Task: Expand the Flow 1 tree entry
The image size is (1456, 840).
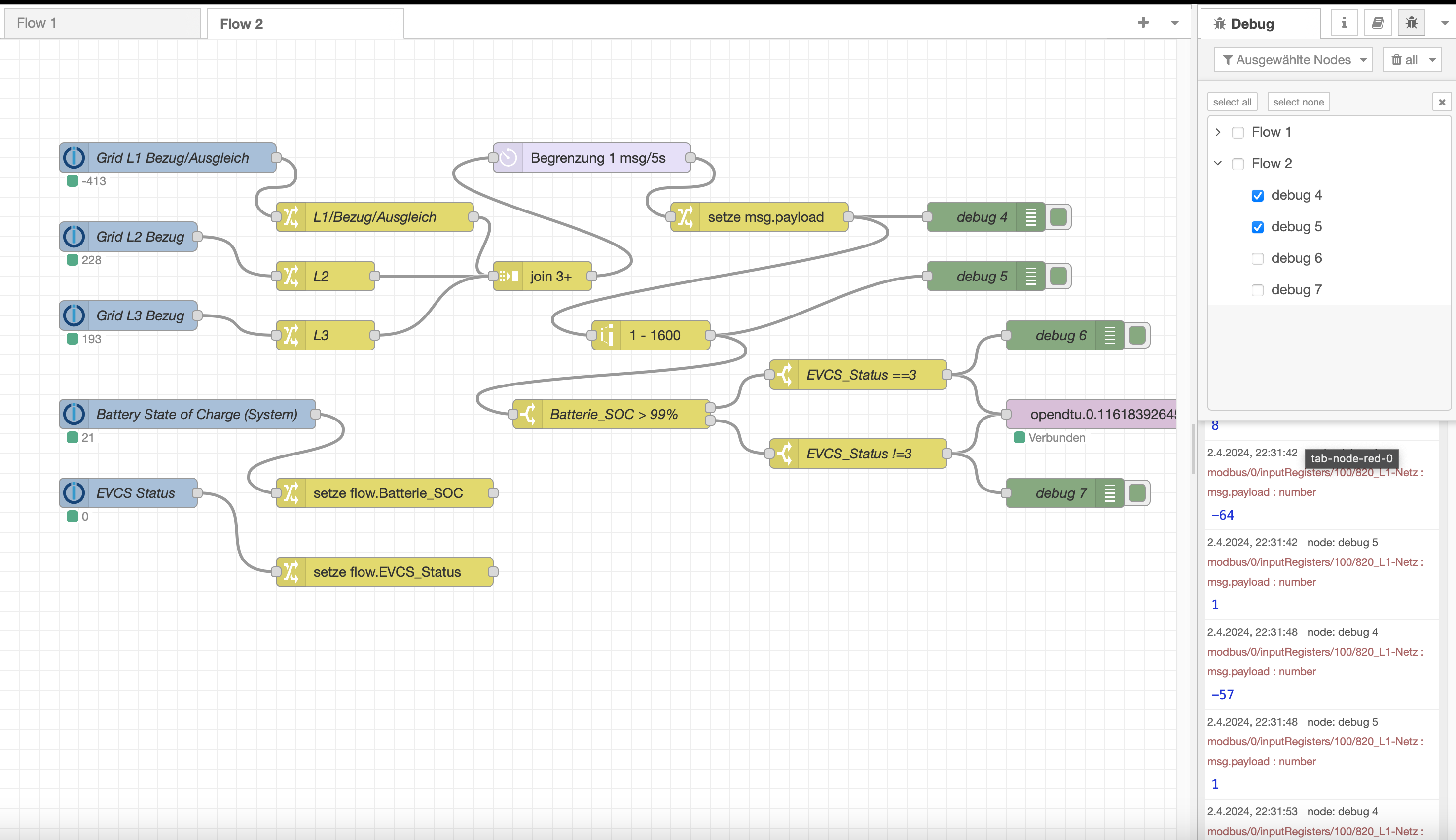Action: pyautogui.click(x=1218, y=132)
